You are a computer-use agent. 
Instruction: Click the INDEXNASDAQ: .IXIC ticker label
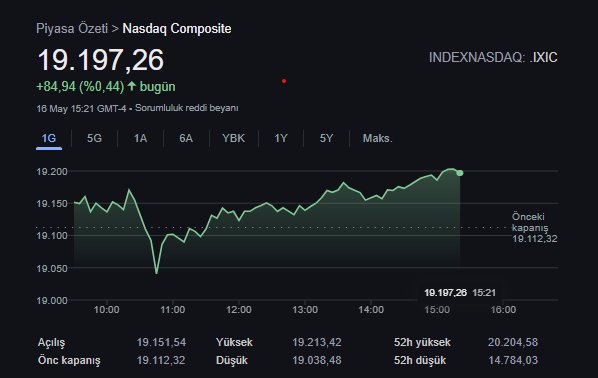tap(493, 58)
